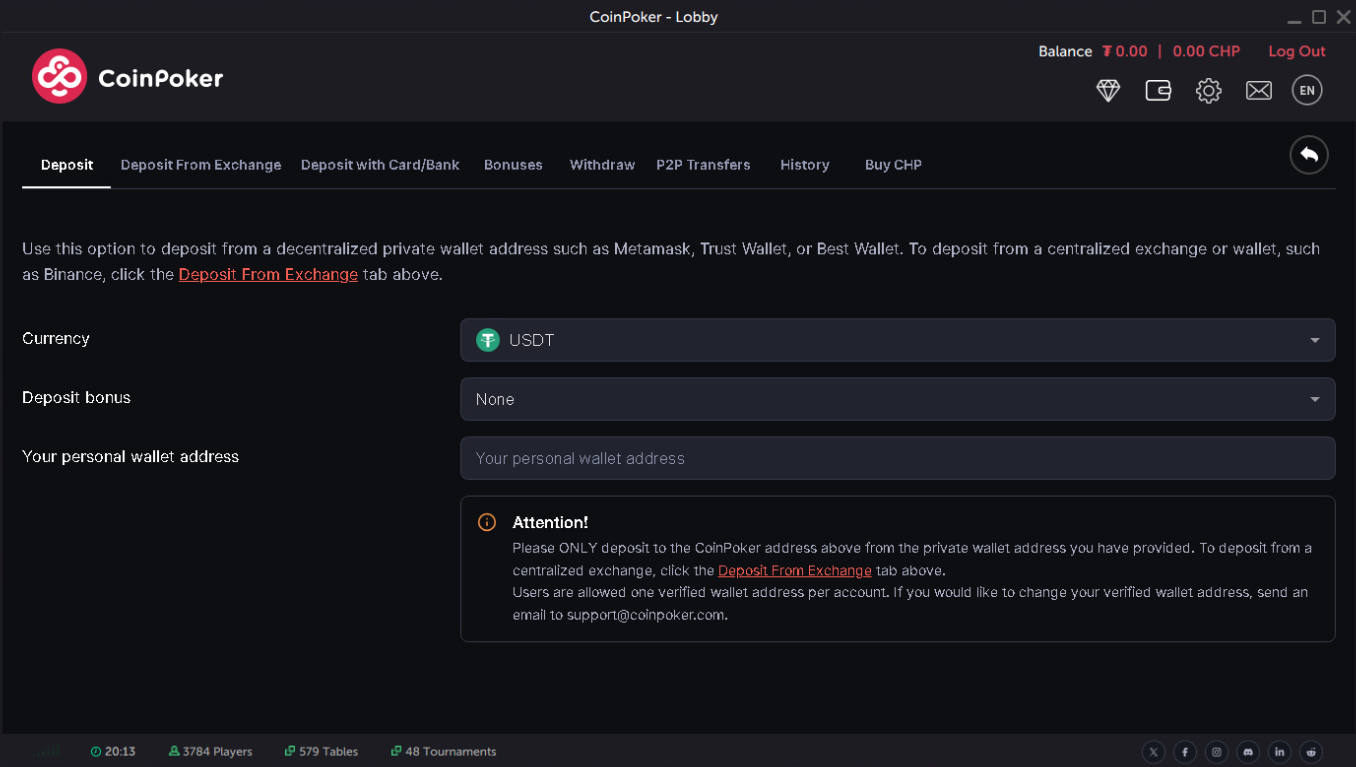
Task: Open the LinkedIn social link
Action: pyautogui.click(x=1280, y=752)
